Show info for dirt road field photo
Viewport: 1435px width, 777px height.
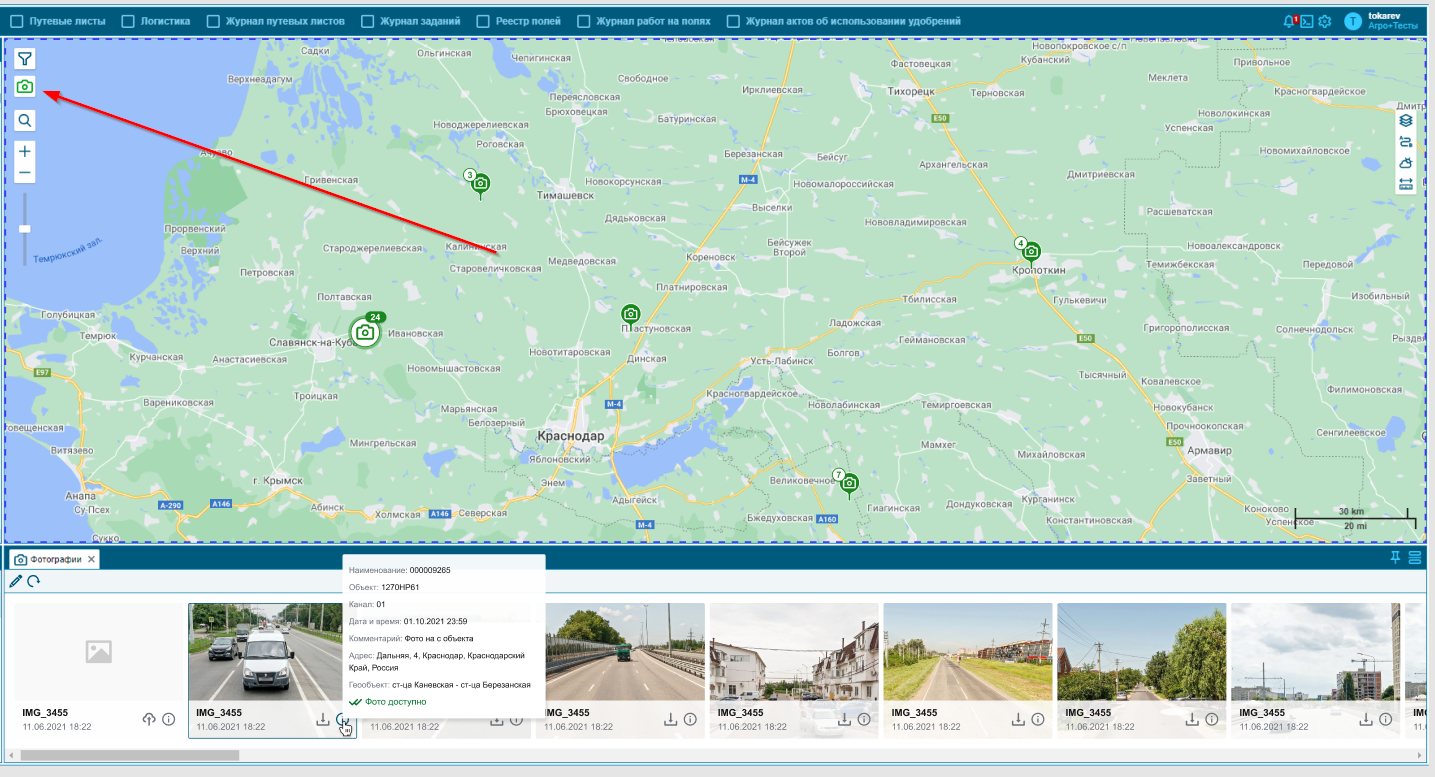(1039, 719)
